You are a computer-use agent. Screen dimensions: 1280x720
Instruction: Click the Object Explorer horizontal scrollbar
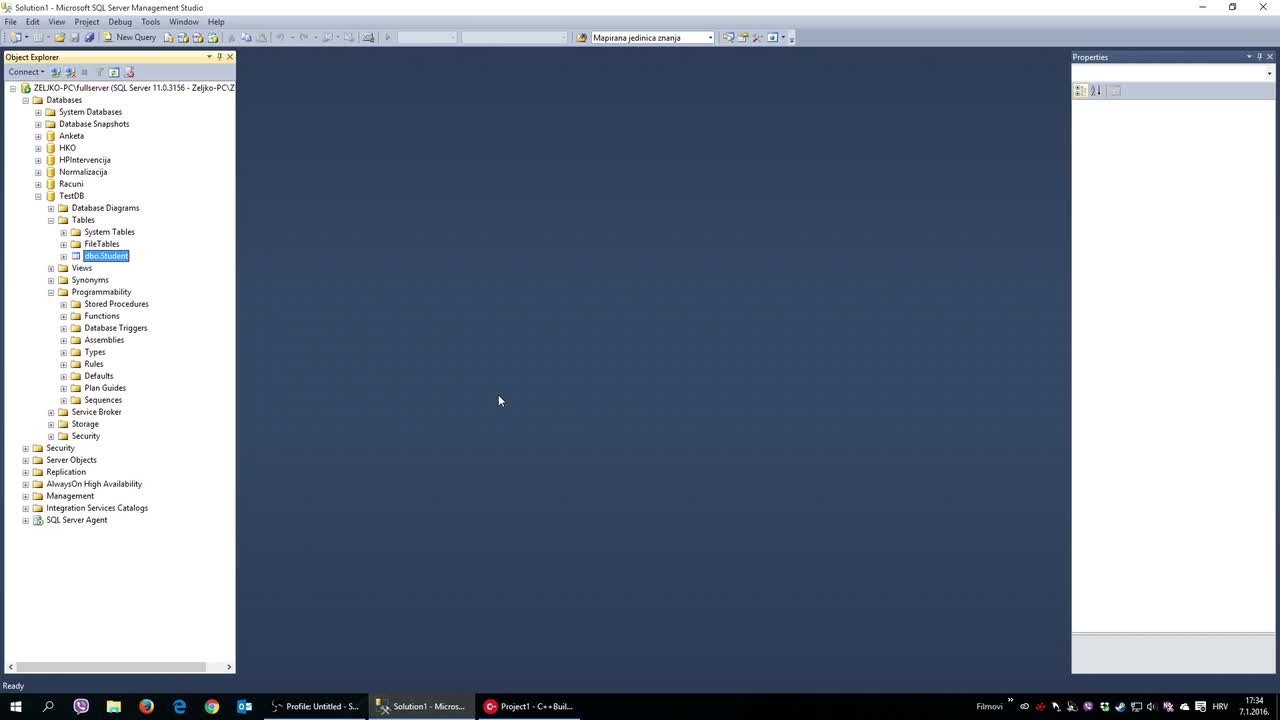pos(112,667)
